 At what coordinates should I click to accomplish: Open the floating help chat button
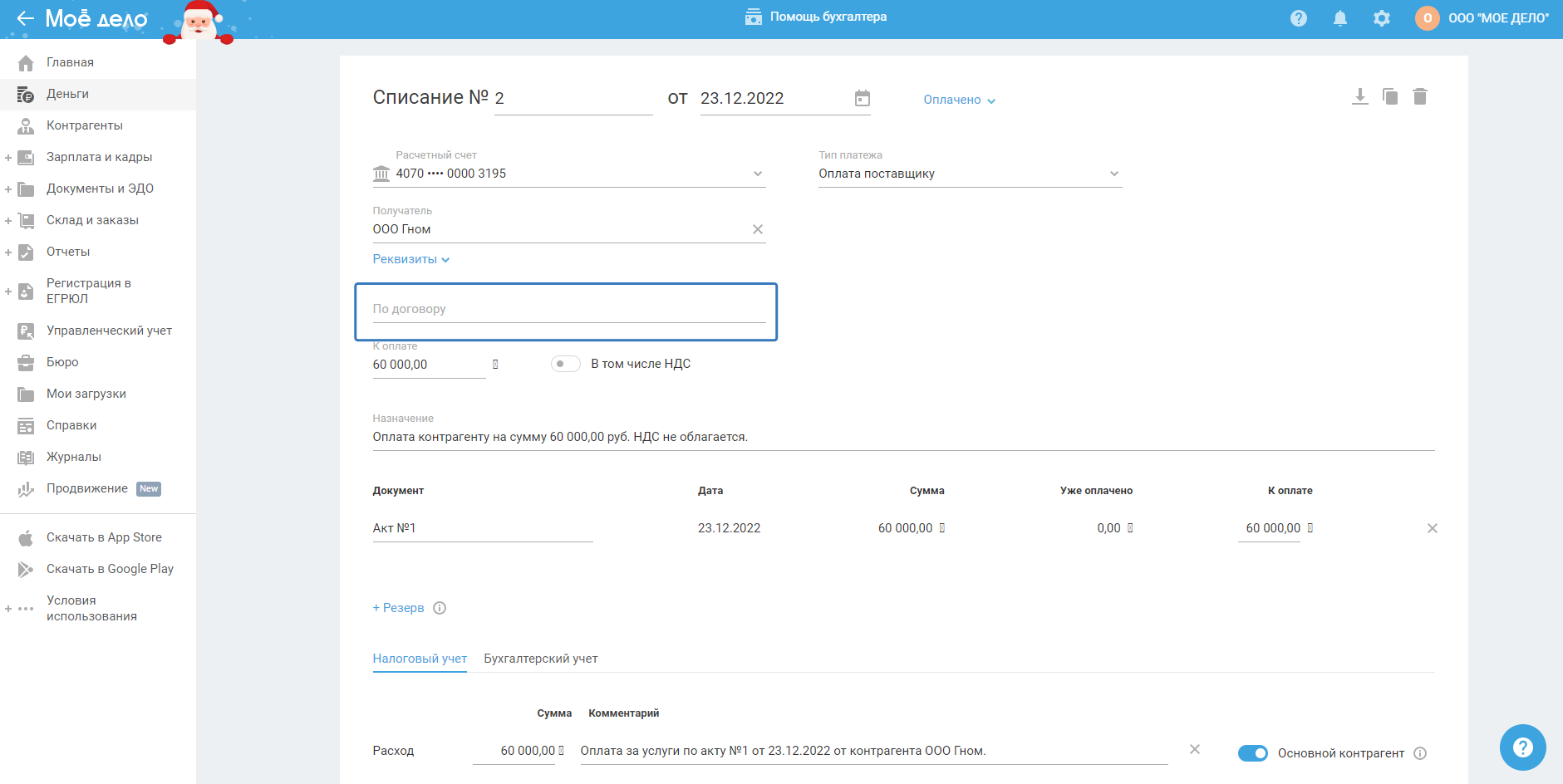1522,747
